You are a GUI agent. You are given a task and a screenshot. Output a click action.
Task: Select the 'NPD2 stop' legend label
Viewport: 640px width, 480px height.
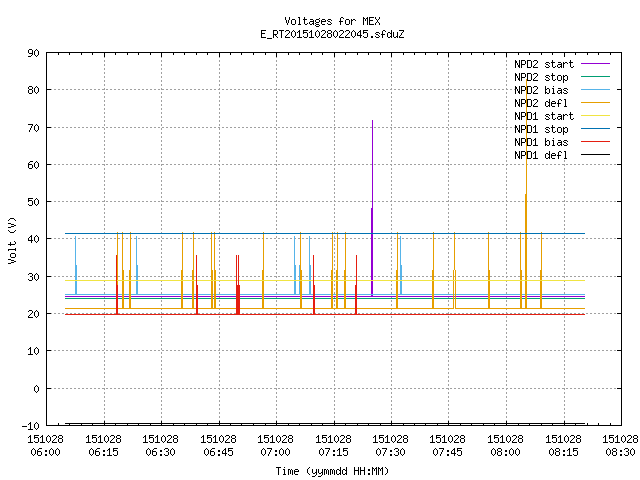click(541, 77)
